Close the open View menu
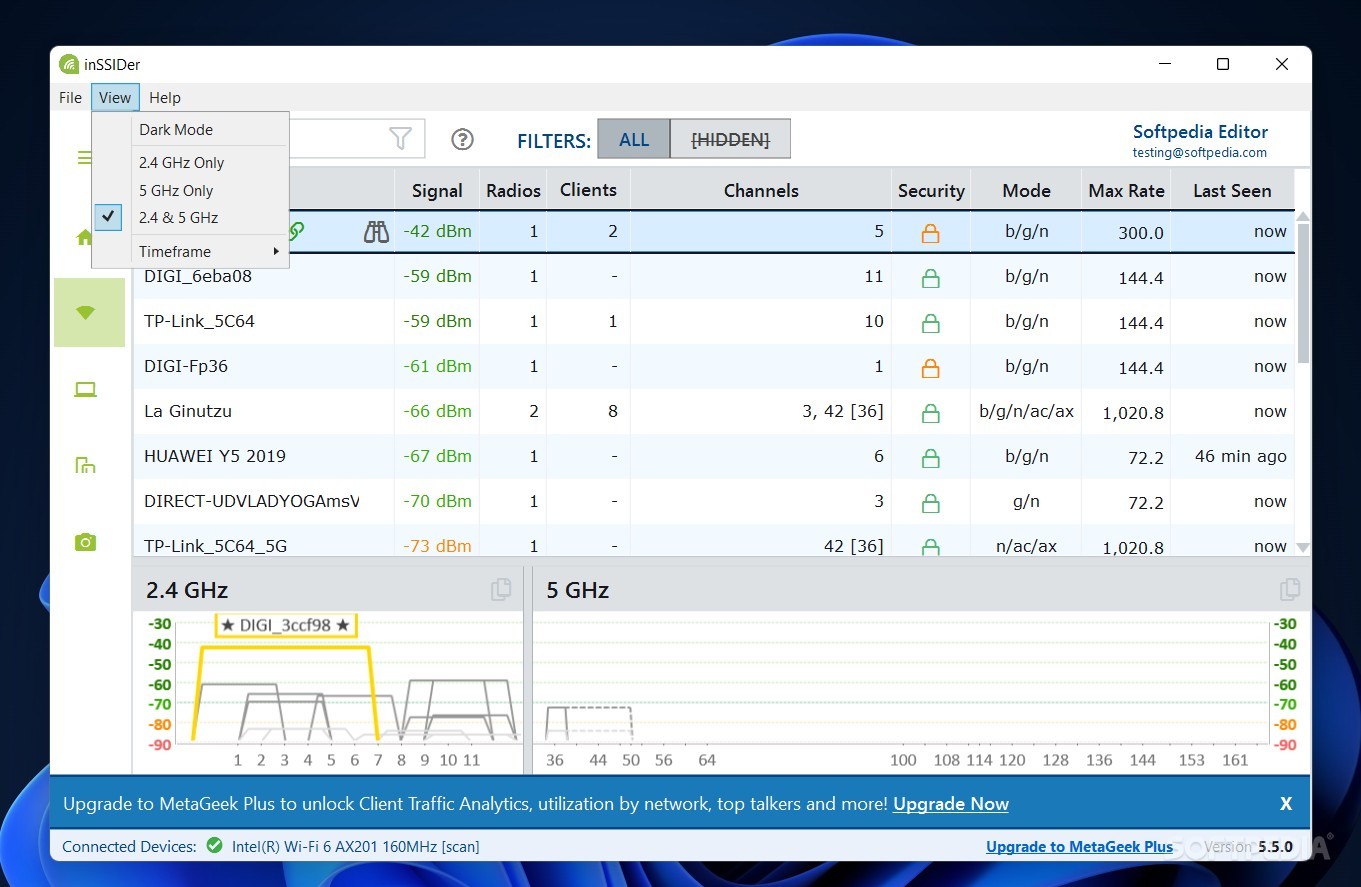 pos(115,97)
